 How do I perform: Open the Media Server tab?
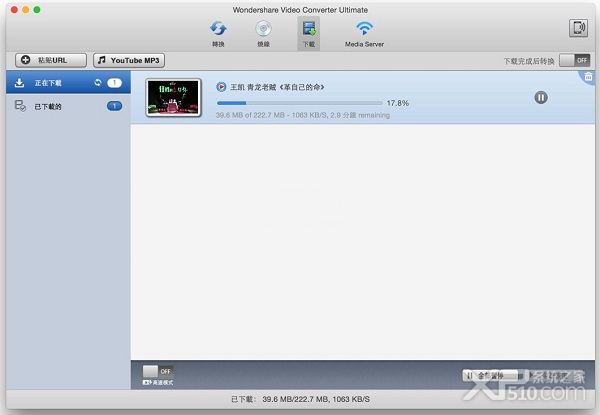pos(364,34)
